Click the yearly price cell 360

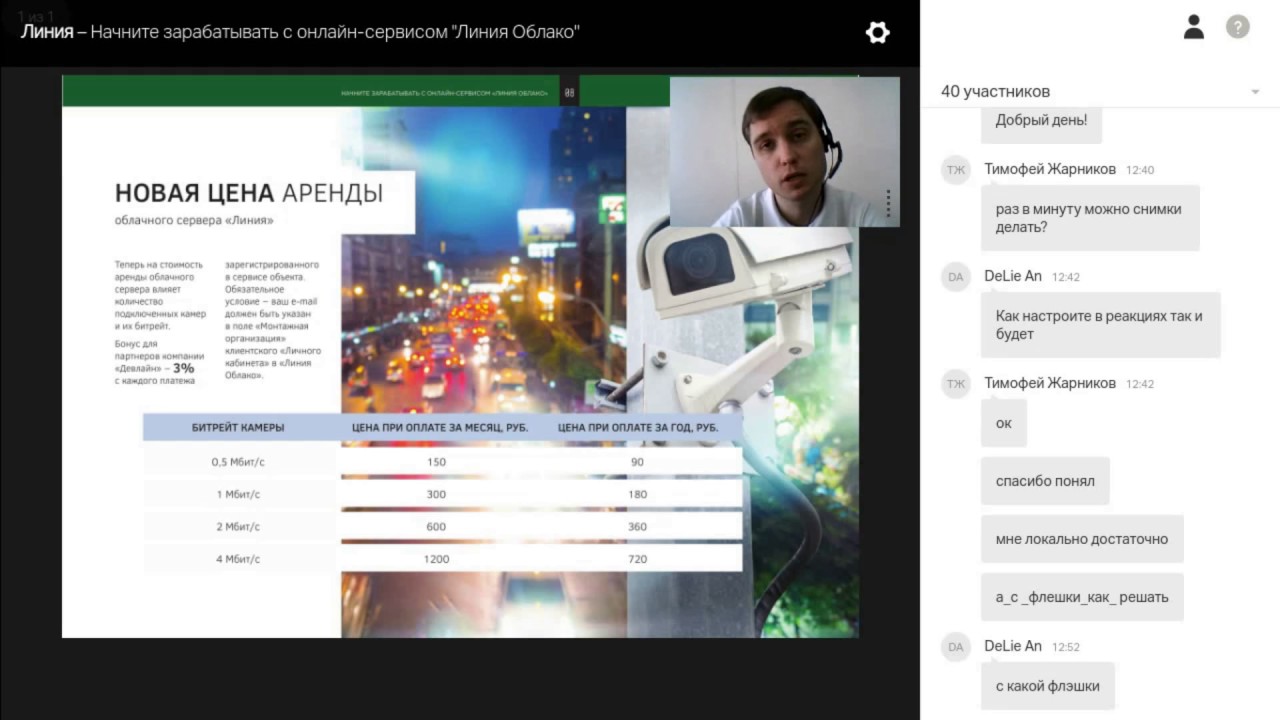(x=638, y=527)
